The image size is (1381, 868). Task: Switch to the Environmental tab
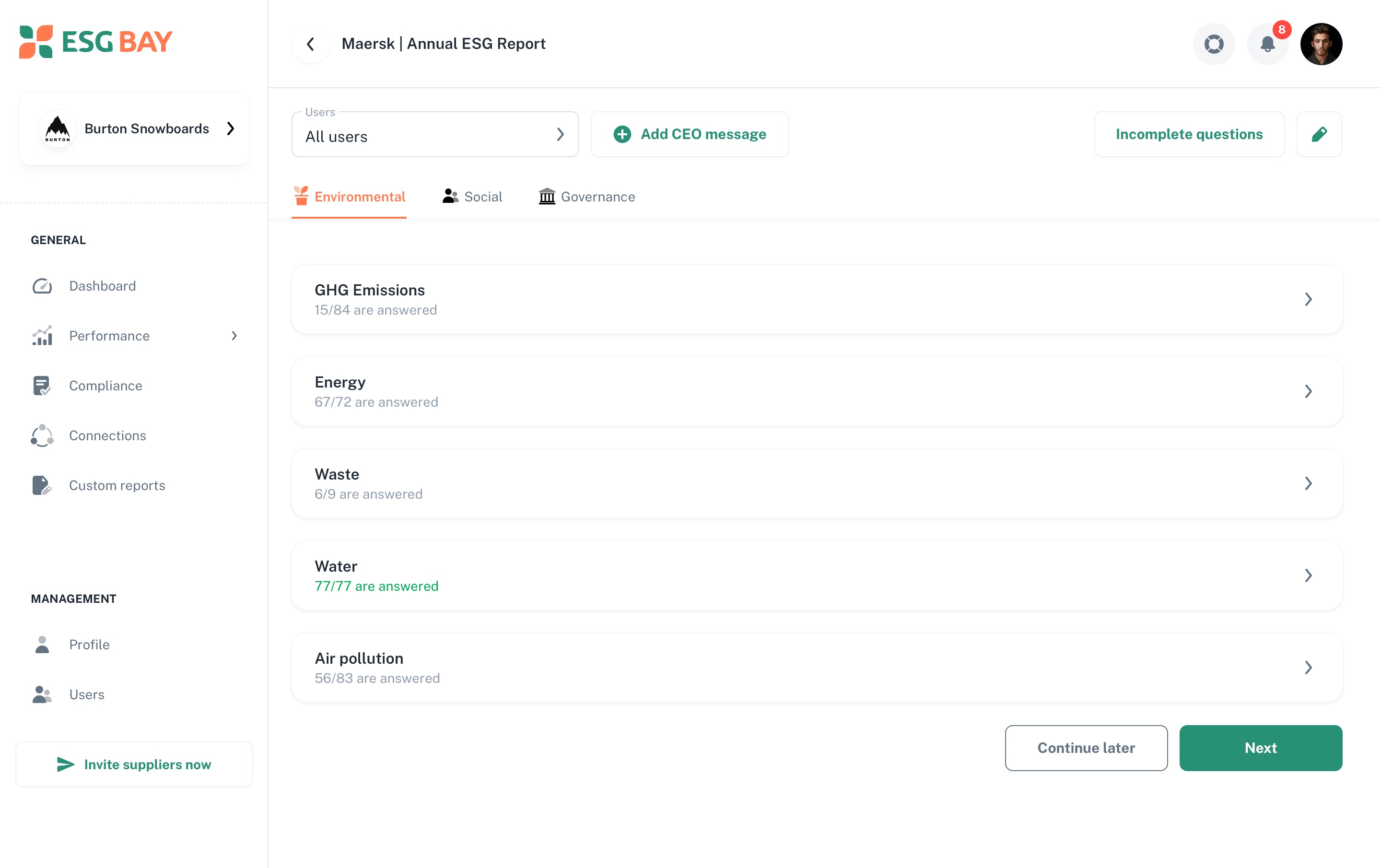[x=349, y=197]
